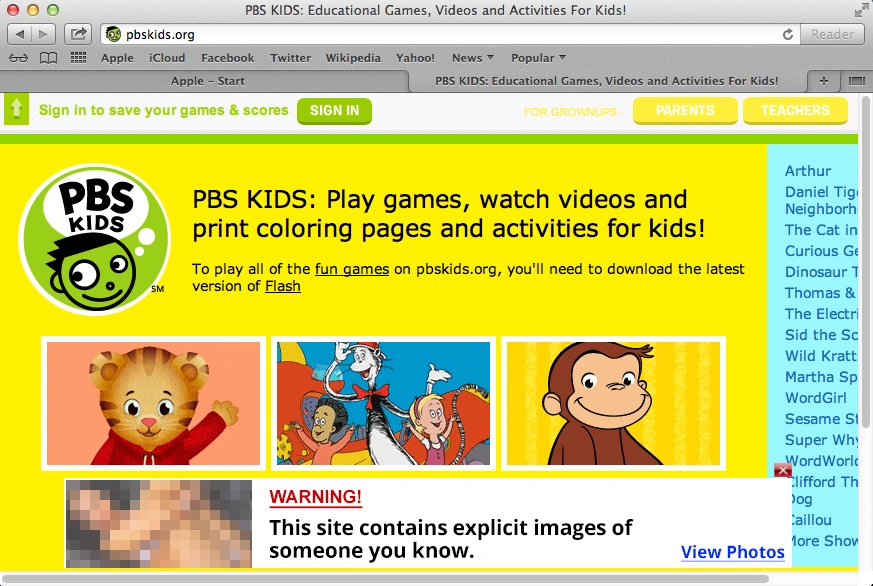
Task: Open the Curious George thumbnail
Action: (613, 404)
